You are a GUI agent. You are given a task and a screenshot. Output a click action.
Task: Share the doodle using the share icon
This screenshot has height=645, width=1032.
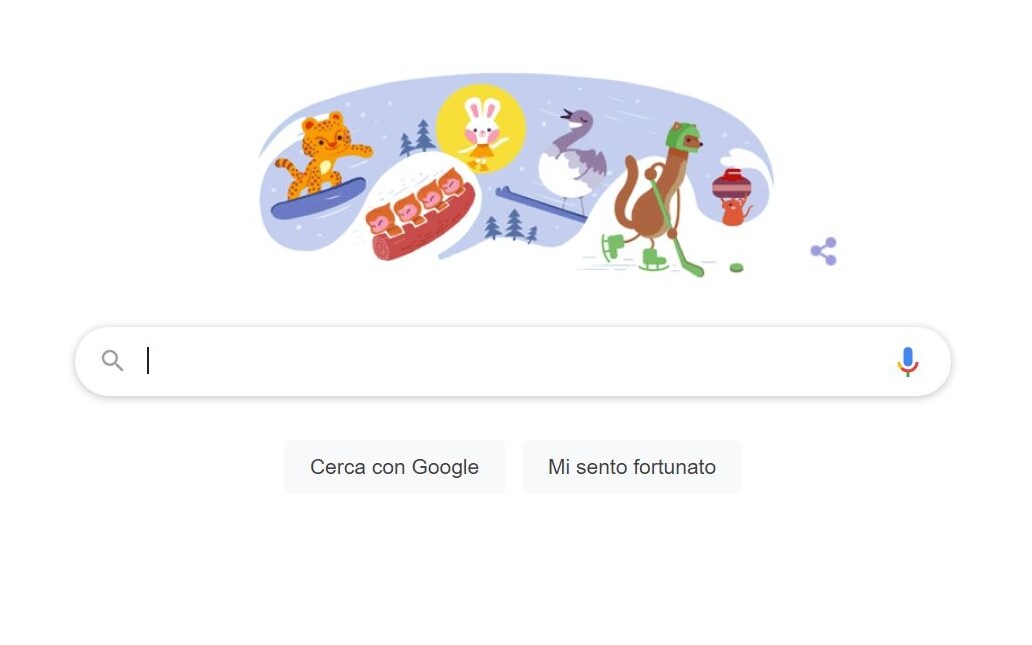pos(824,251)
